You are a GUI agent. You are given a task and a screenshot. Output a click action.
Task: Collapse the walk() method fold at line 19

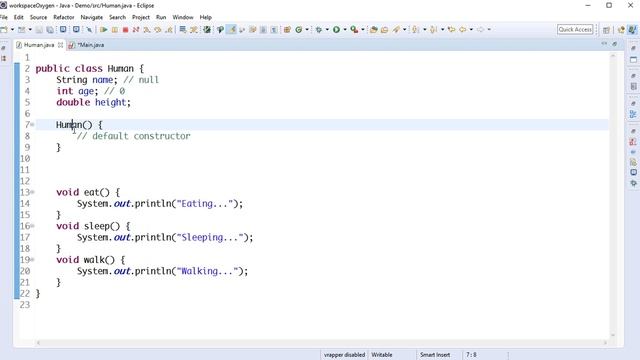tap(32, 259)
